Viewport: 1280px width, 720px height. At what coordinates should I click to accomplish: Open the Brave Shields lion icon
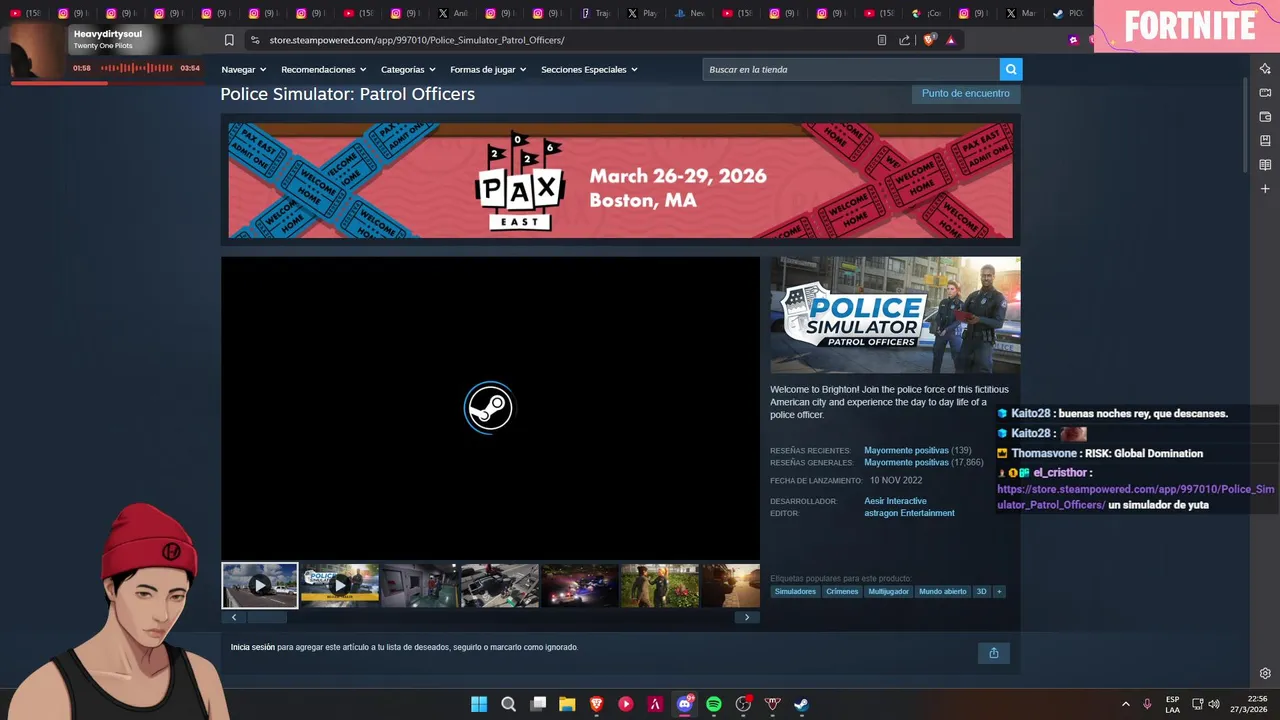click(x=929, y=40)
